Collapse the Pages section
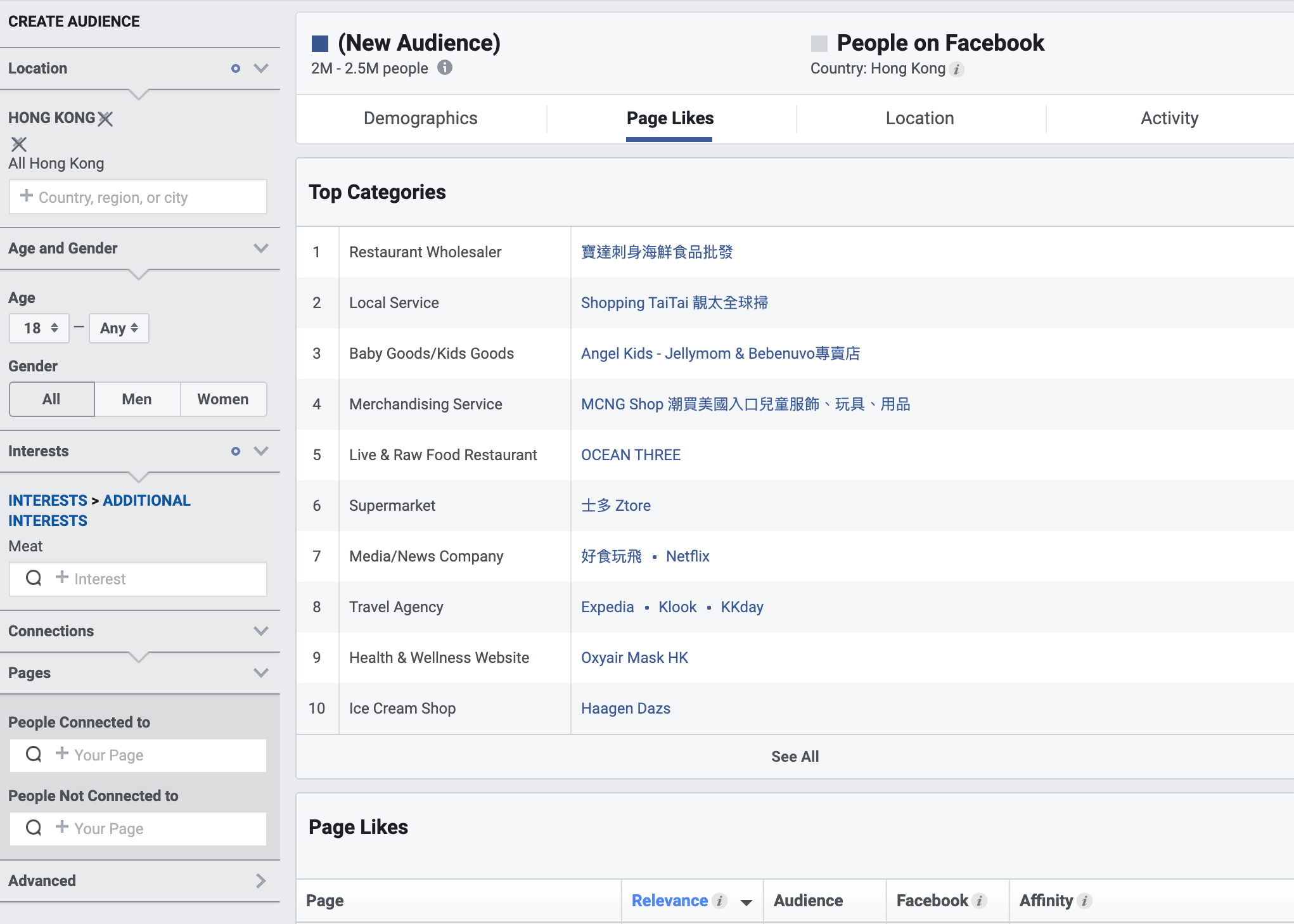Viewport: 1294px width, 924px height. (x=261, y=673)
